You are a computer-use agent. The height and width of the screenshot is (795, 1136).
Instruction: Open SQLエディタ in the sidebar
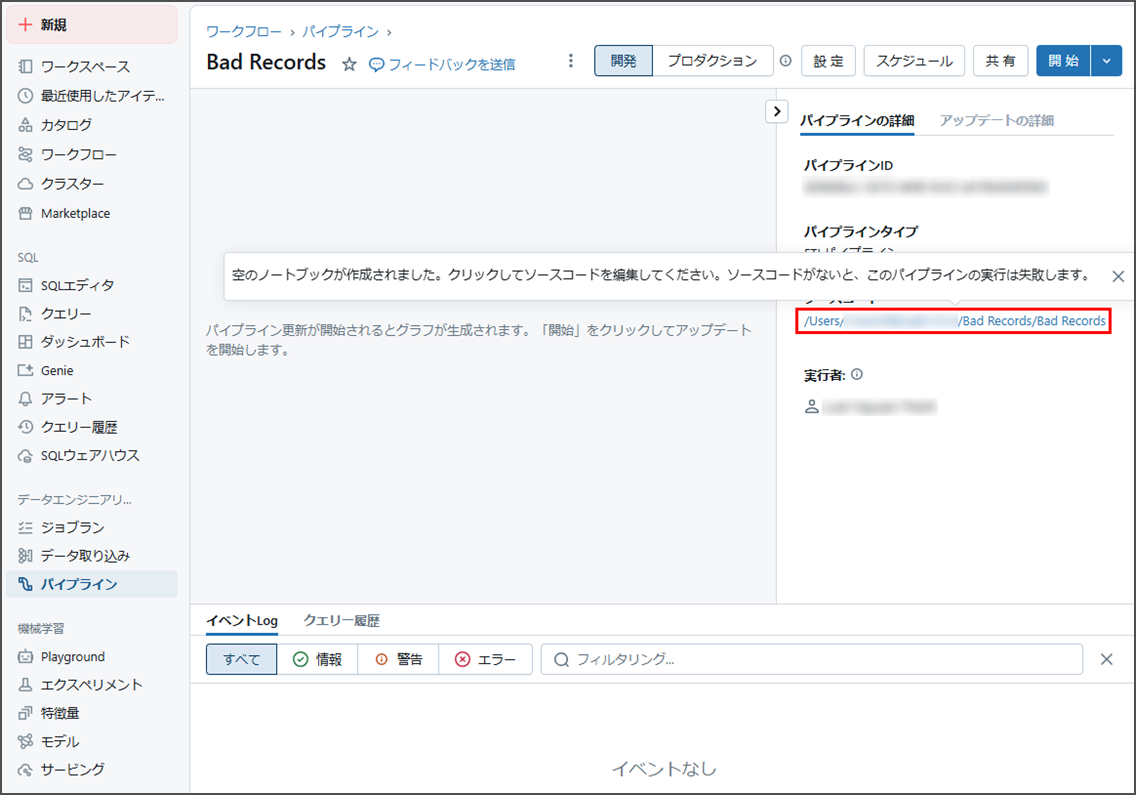[x=77, y=285]
